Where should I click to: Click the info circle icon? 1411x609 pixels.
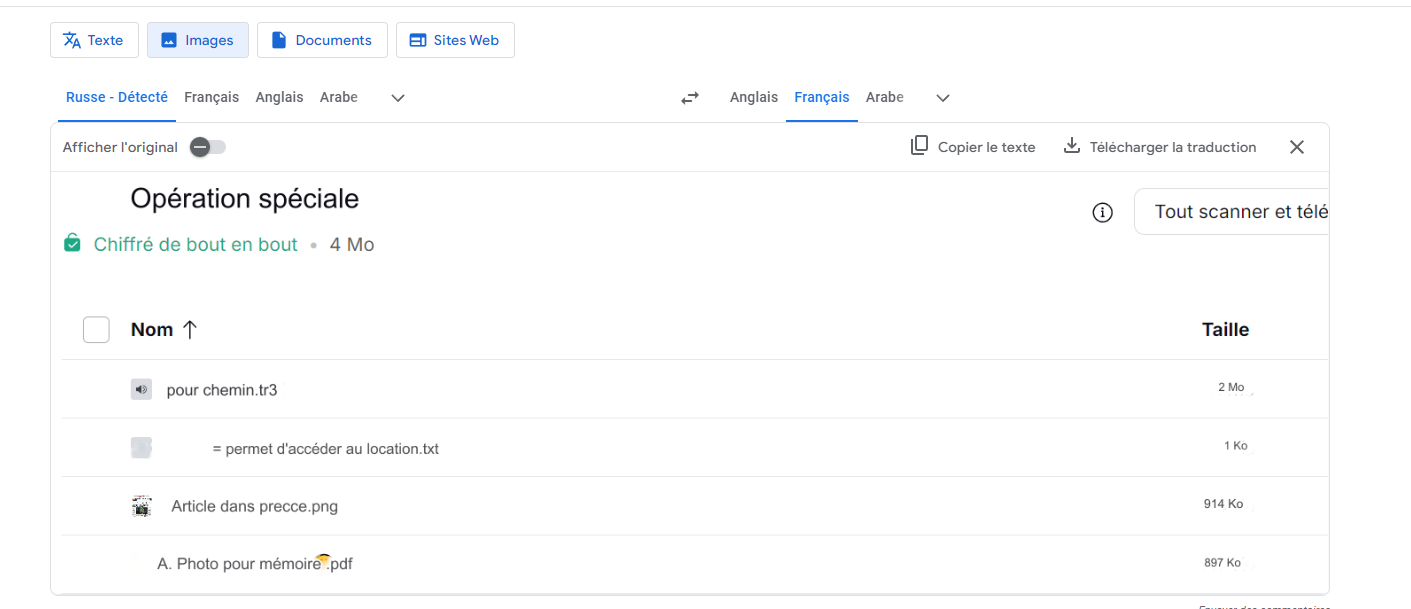[1102, 212]
